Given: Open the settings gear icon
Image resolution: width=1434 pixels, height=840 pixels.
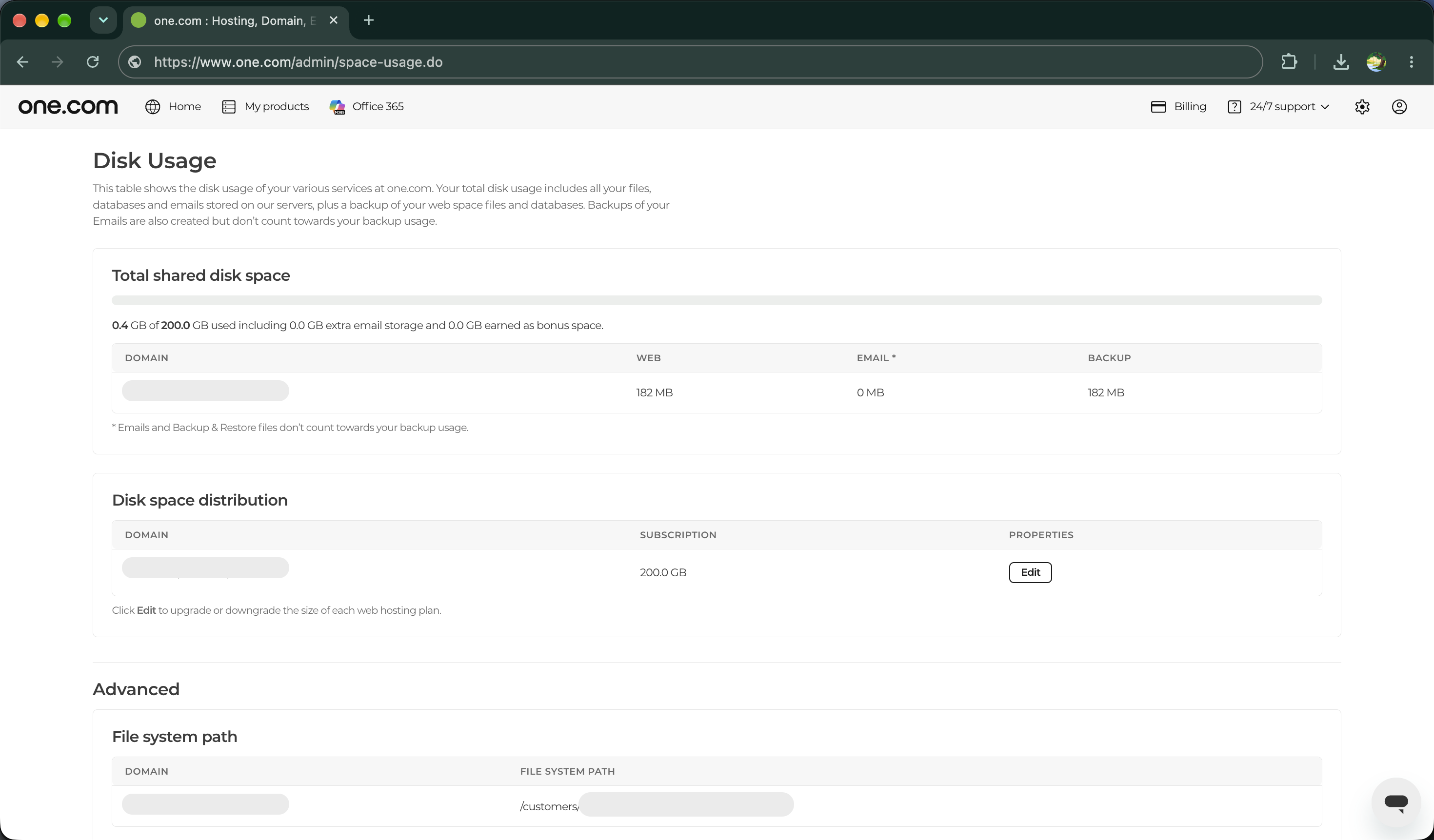Looking at the screenshot, I should click(x=1362, y=107).
